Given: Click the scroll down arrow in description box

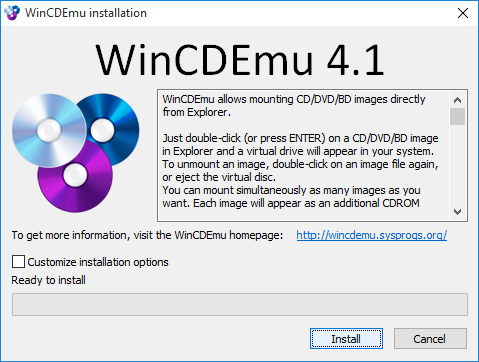Looking at the screenshot, I should pos(457,212).
